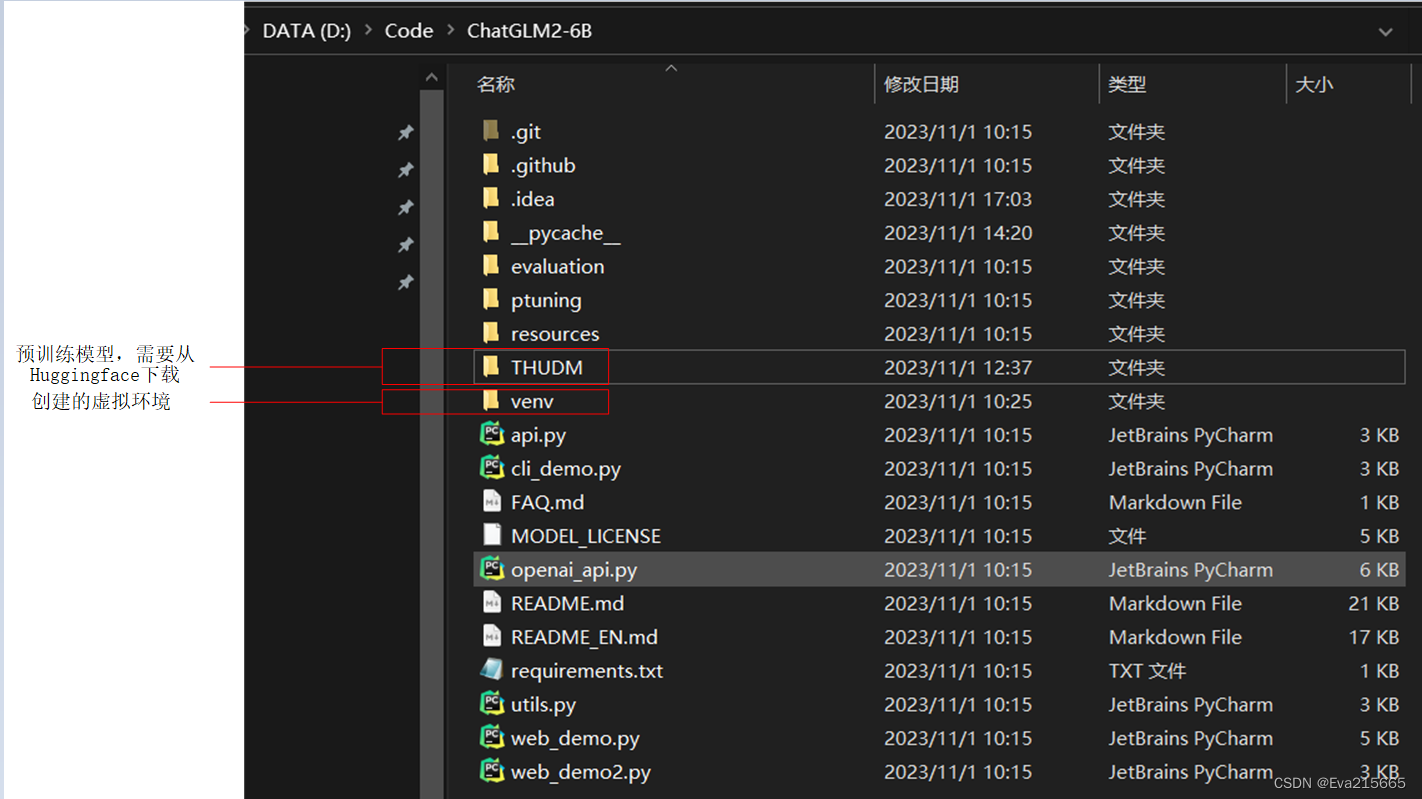
Task: Click the THUDM folder name
Action: tap(546, 367)
